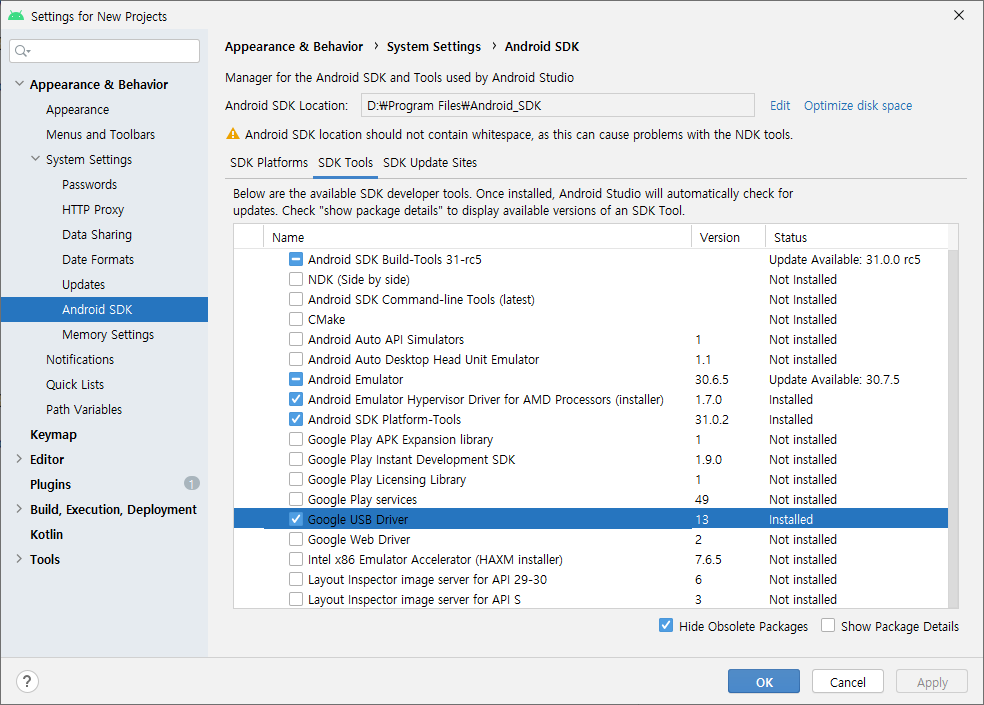Check the NDK (Side by side) checkbox
984x705 pixels.
[x=296, y=279]
